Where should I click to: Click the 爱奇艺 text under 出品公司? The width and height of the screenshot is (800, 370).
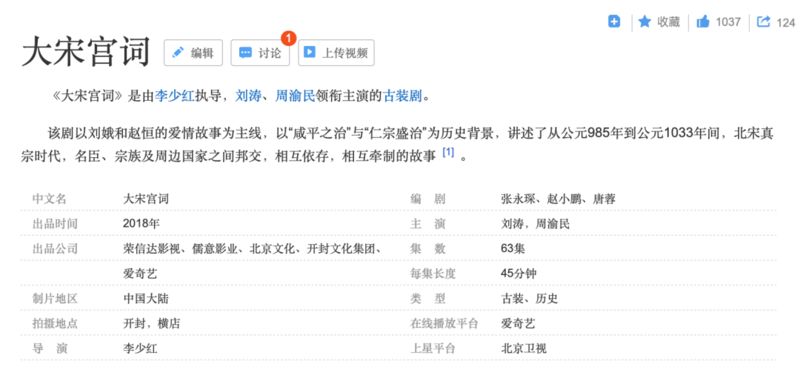click(x=140, y=274)
